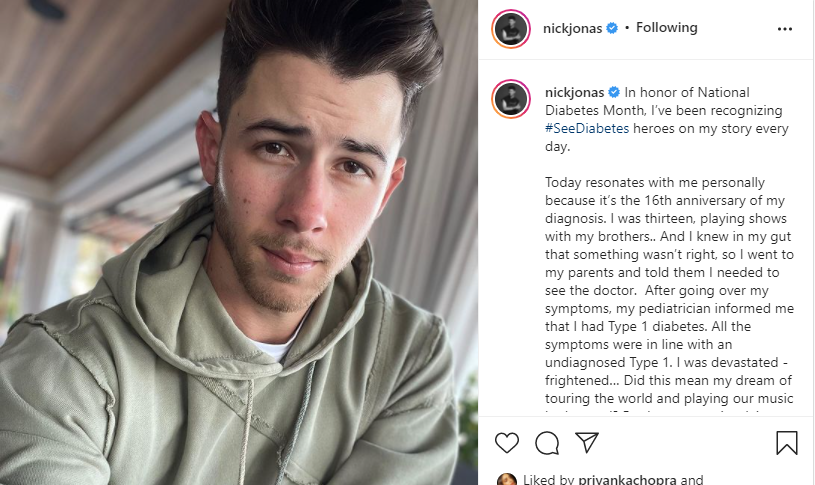Click the verified badge in the caption
The image size is (815, 485).
click(614, 93)
